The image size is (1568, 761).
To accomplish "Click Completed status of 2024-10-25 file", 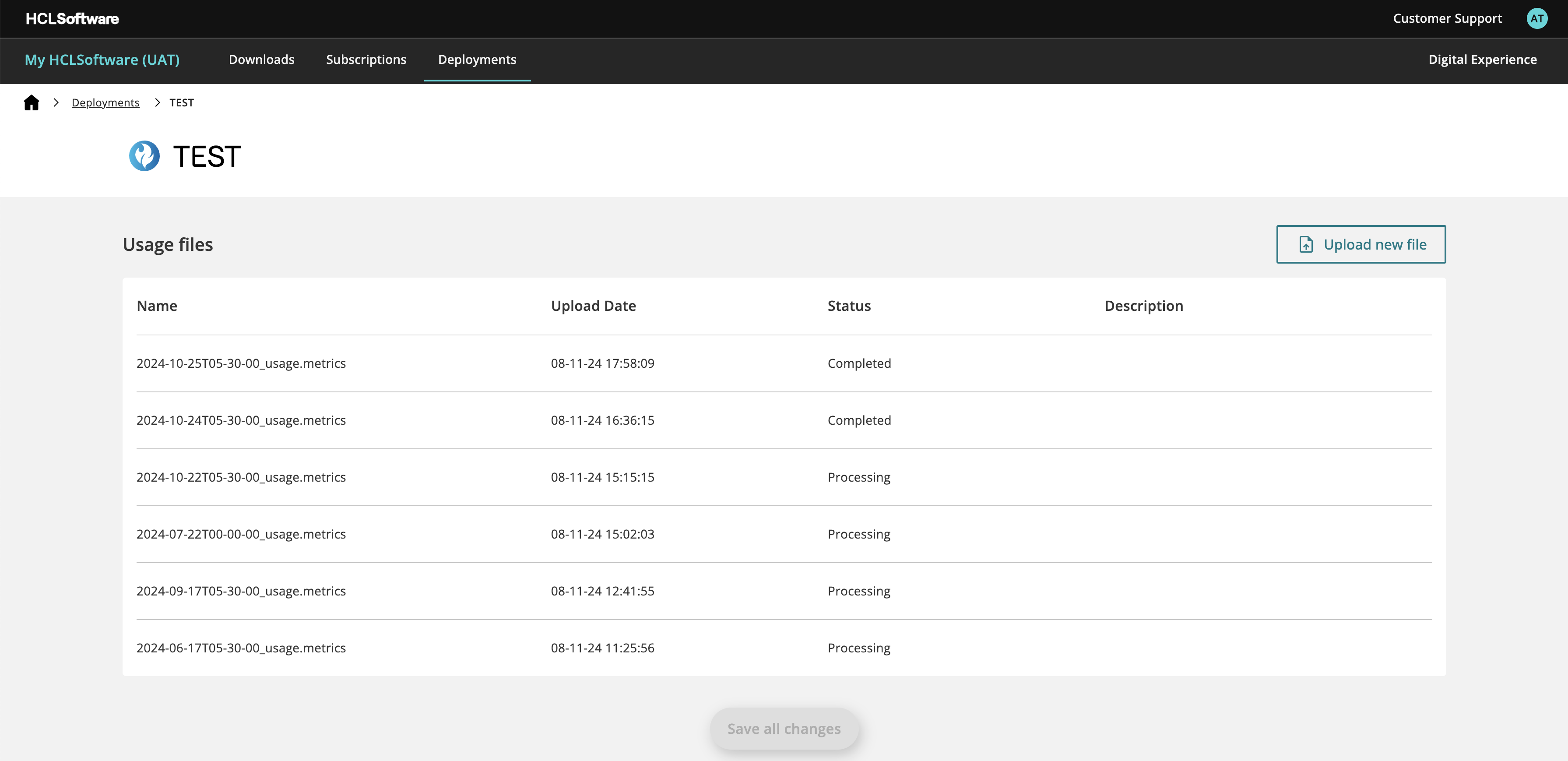I will pyautogui.click(x=859, y=363).
